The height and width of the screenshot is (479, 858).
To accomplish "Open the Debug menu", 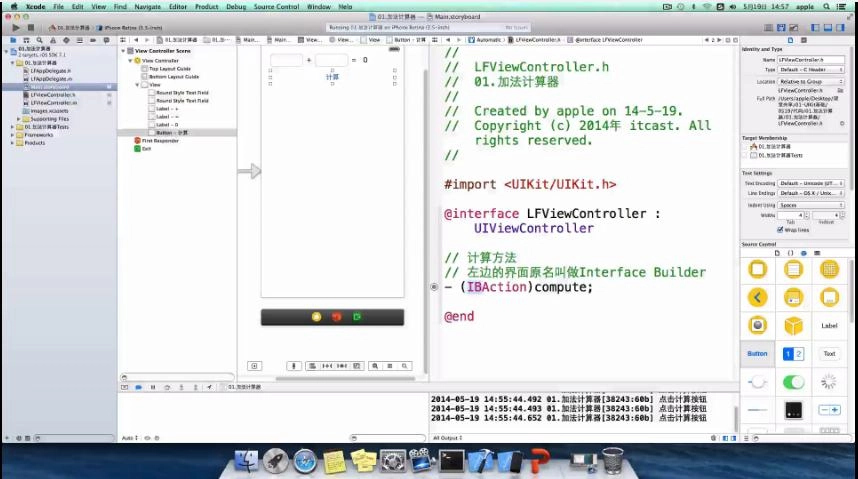I will (x=236, y=7).
